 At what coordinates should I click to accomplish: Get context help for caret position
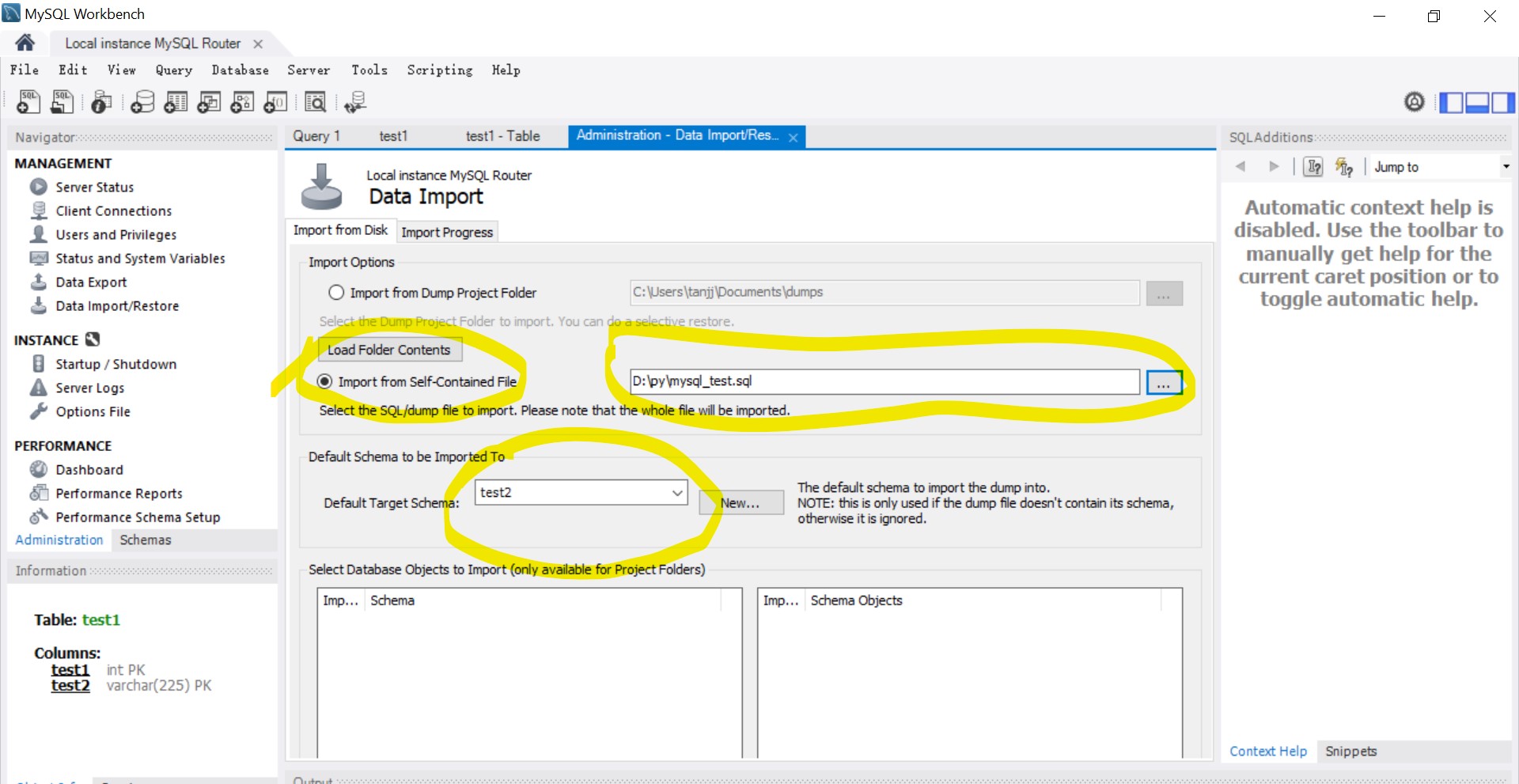(x=1313, y=166)
